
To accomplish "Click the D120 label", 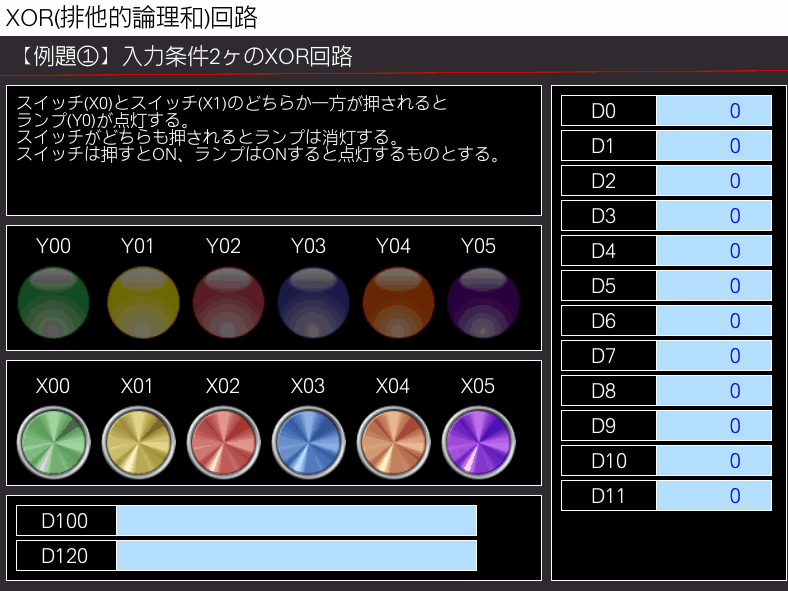I will coord(65,556).
